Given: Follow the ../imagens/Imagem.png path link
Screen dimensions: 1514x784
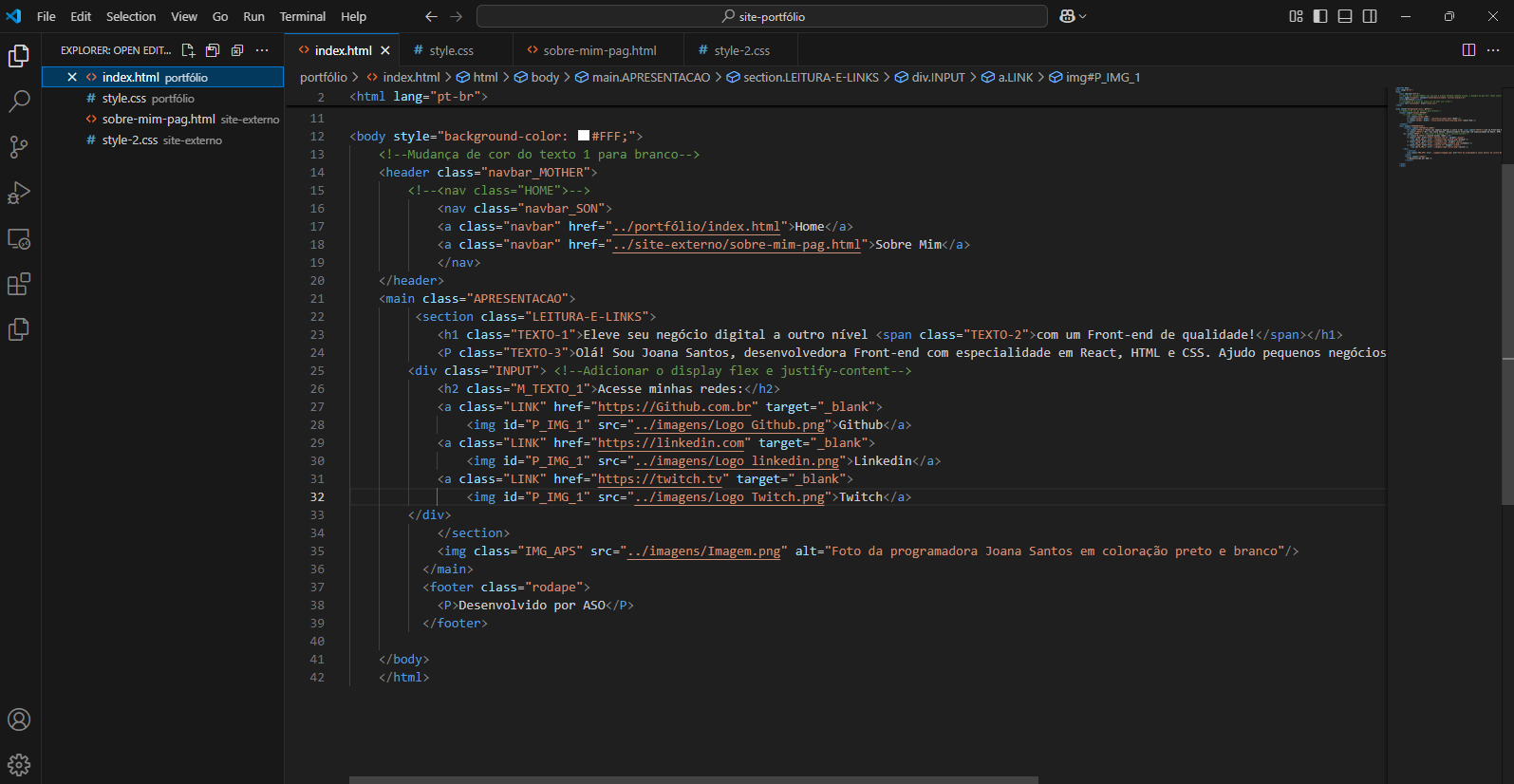Looking at the screenshot, I should (x=704, y=551).
